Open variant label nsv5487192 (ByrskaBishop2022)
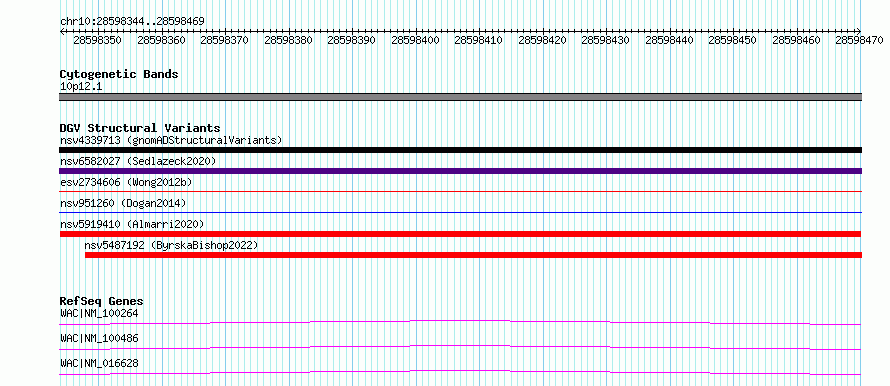Screen dimensions: 890x386 point(171,245)
